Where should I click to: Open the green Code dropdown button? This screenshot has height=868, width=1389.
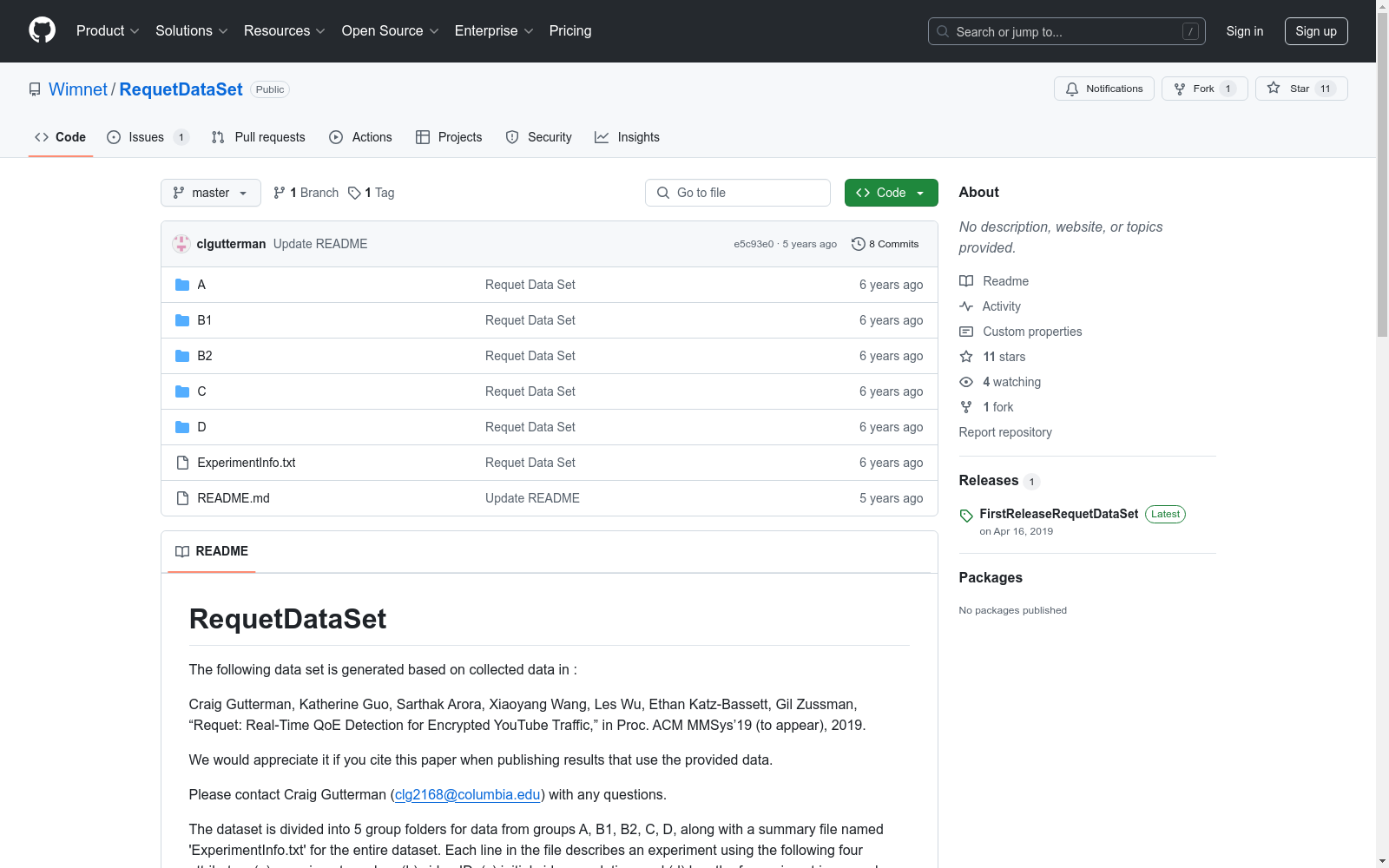(891, 193)
